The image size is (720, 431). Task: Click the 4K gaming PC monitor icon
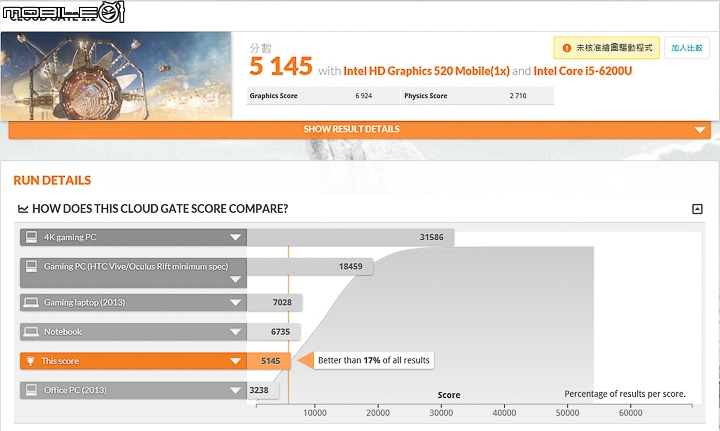pyautogui.click(x=31, y=237)
